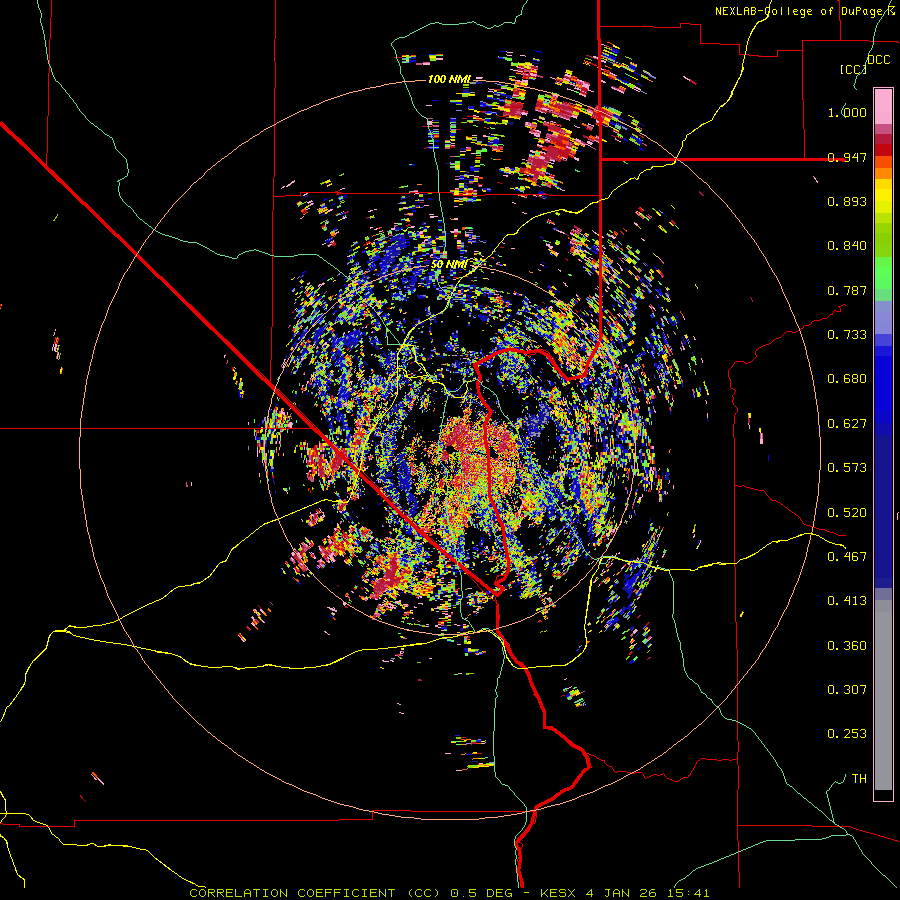This screenshot has height=900, width=900.
Task: Select the 0.787 color scale value
Action: click(847, 290)
